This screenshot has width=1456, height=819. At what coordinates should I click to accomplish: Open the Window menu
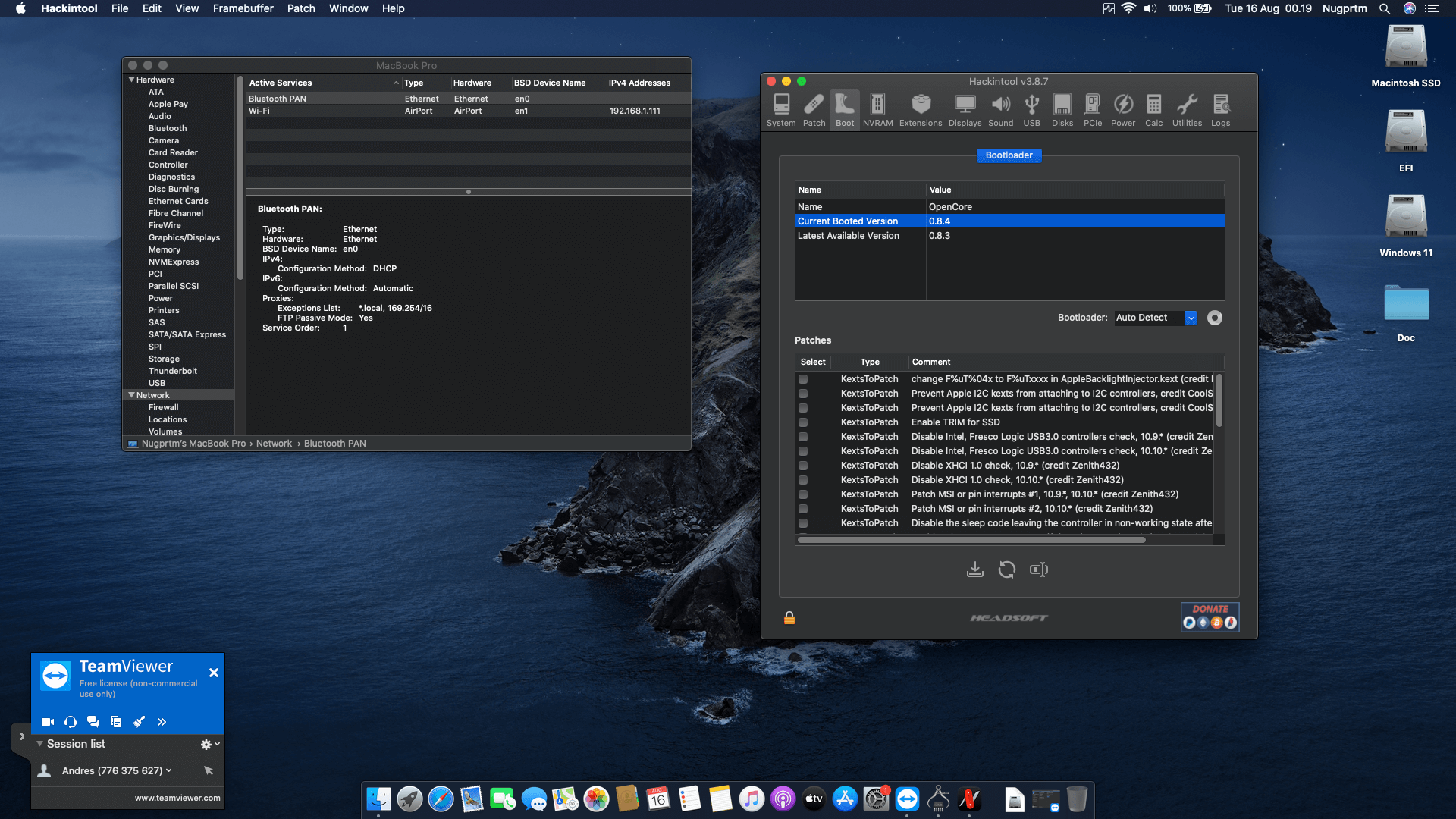point(349,8)
